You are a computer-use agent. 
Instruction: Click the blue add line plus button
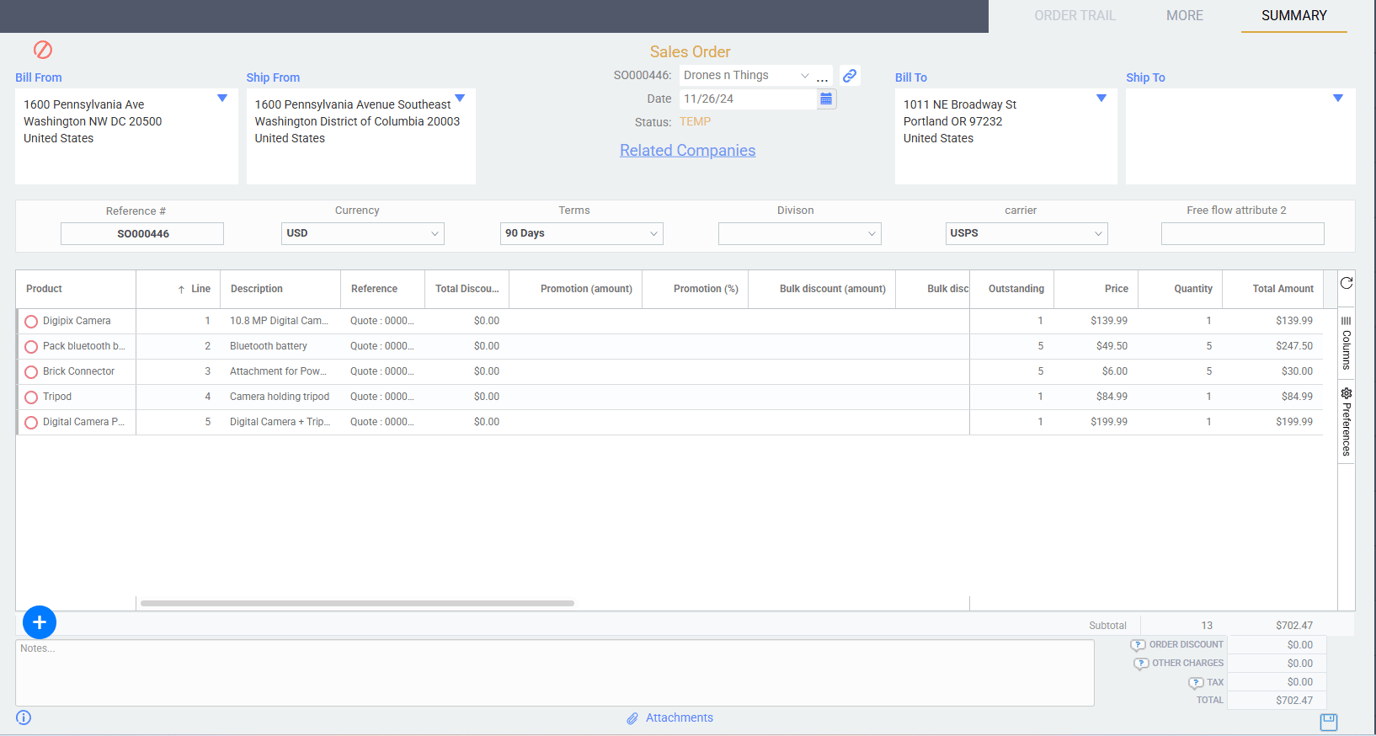(x=39, y=622)
